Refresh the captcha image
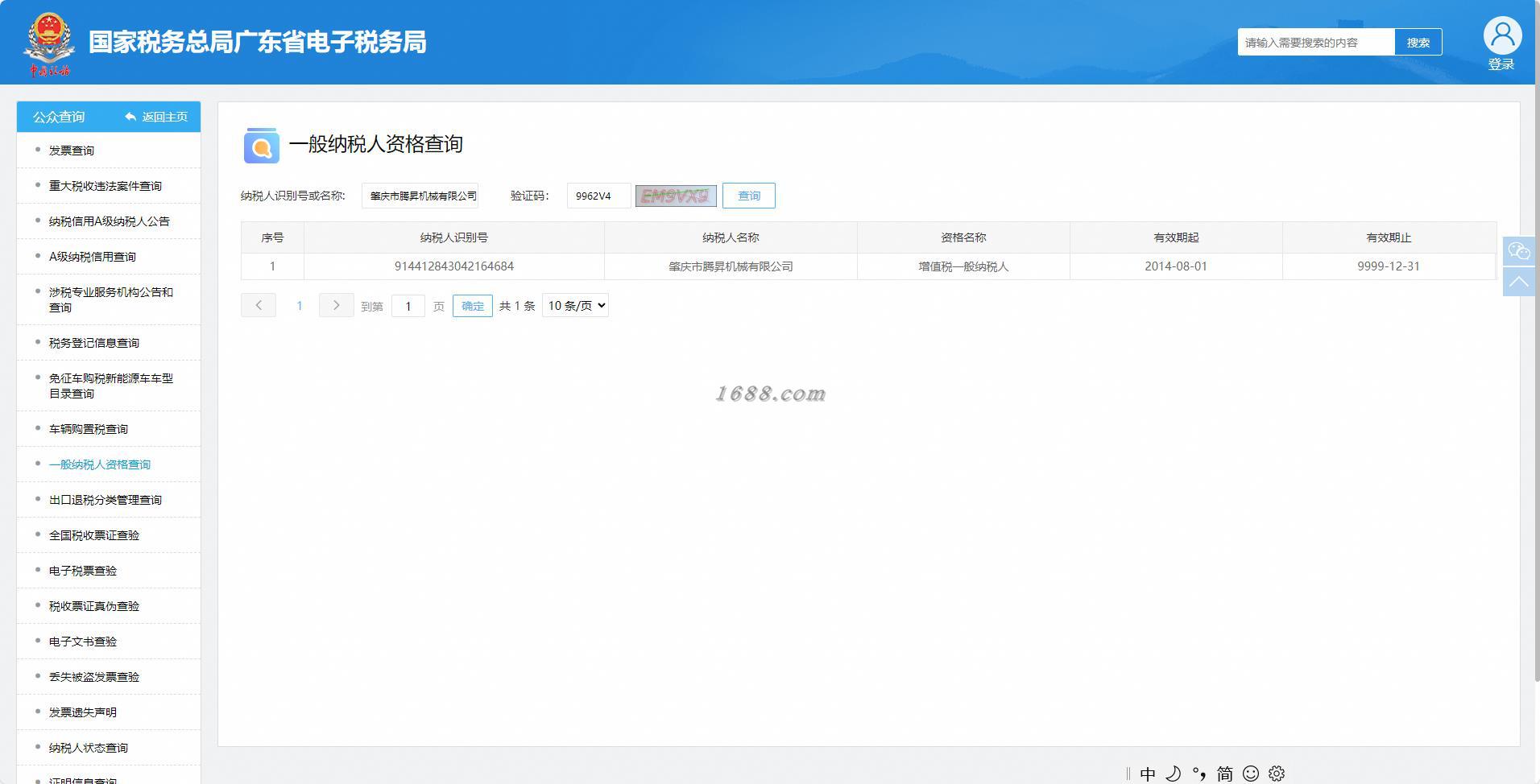 coord(676,196)
